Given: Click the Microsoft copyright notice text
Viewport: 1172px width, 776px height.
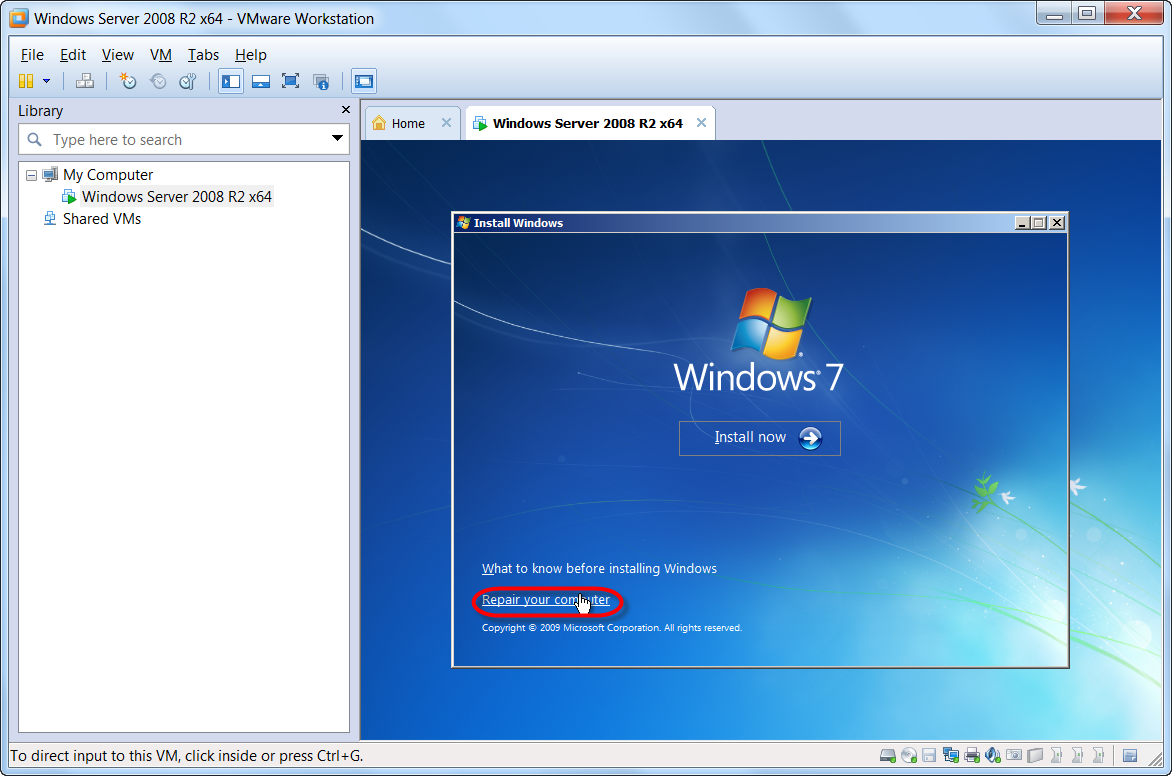Looking at the screenshot, I should tap(611, 628).
